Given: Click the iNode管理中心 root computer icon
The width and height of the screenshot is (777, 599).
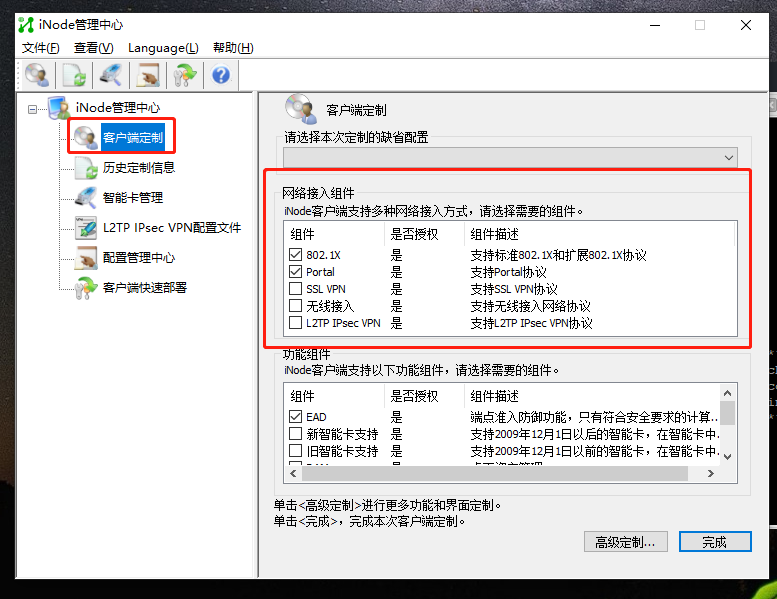Looking at the screenshot, I should (58, 108).
